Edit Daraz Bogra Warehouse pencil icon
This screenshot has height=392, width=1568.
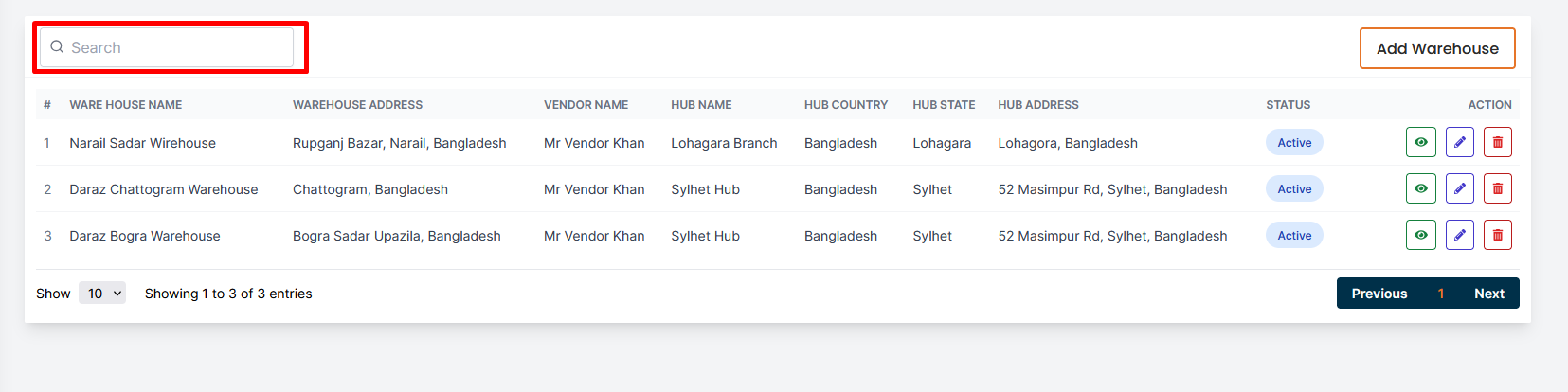(x=1459, y=236)
